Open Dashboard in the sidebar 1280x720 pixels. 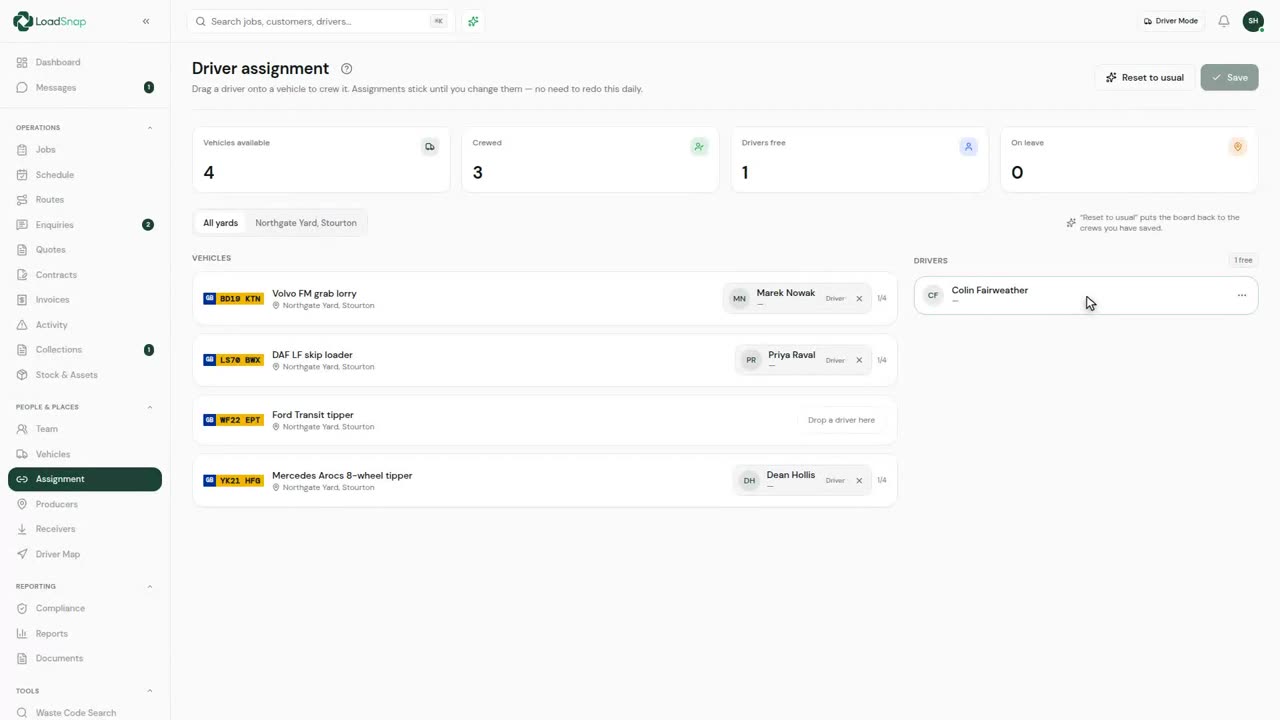[85, 62]
